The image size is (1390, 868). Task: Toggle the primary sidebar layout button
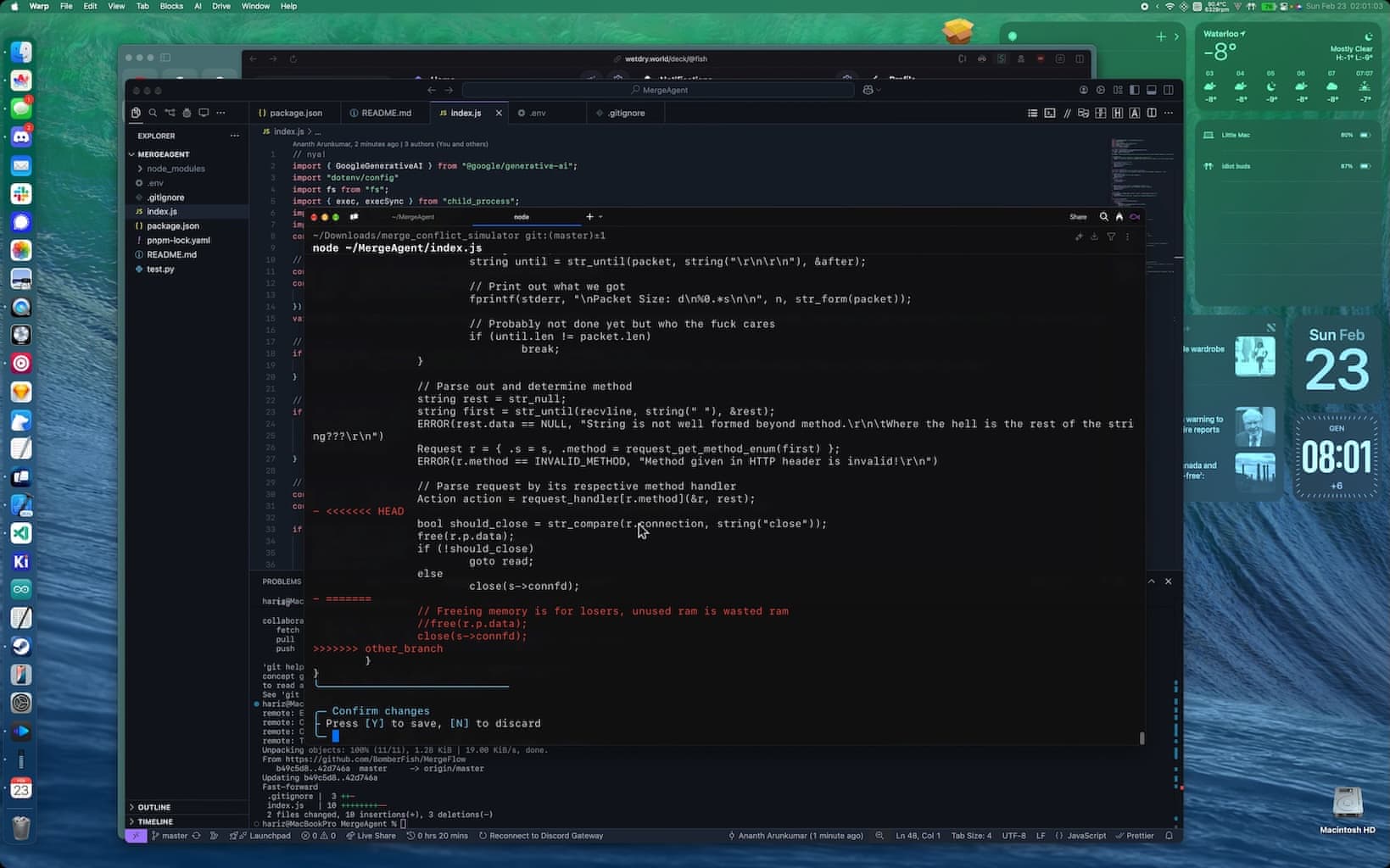click(1135, 90)
